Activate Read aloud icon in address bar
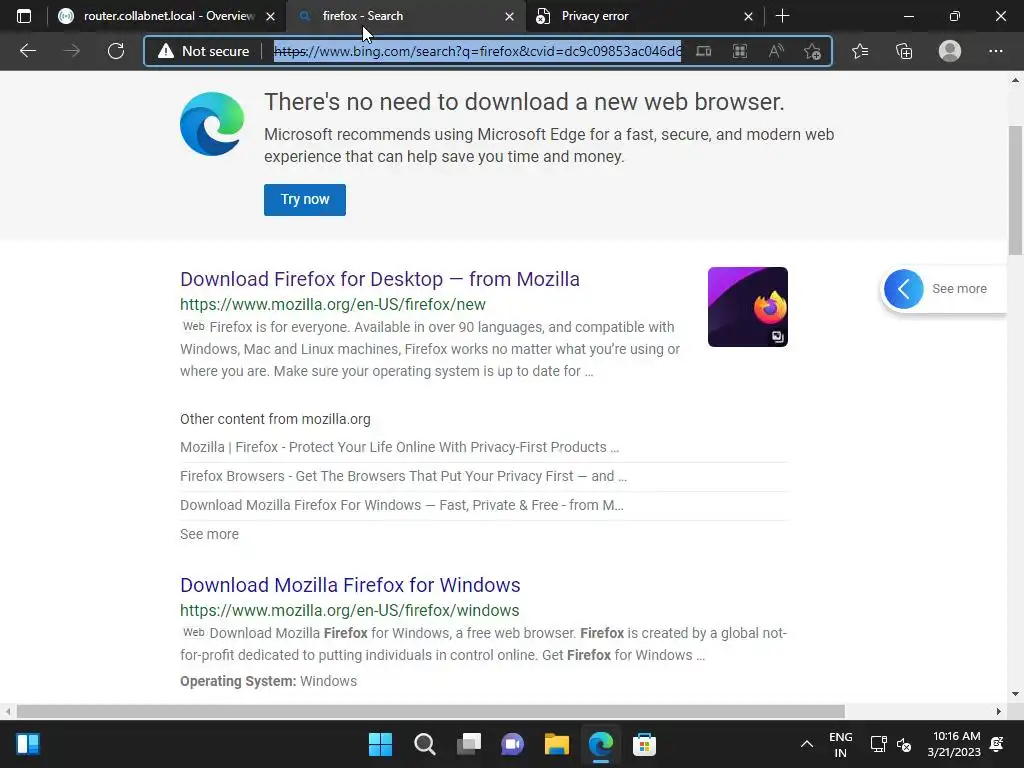 click(x=776, y=51)
